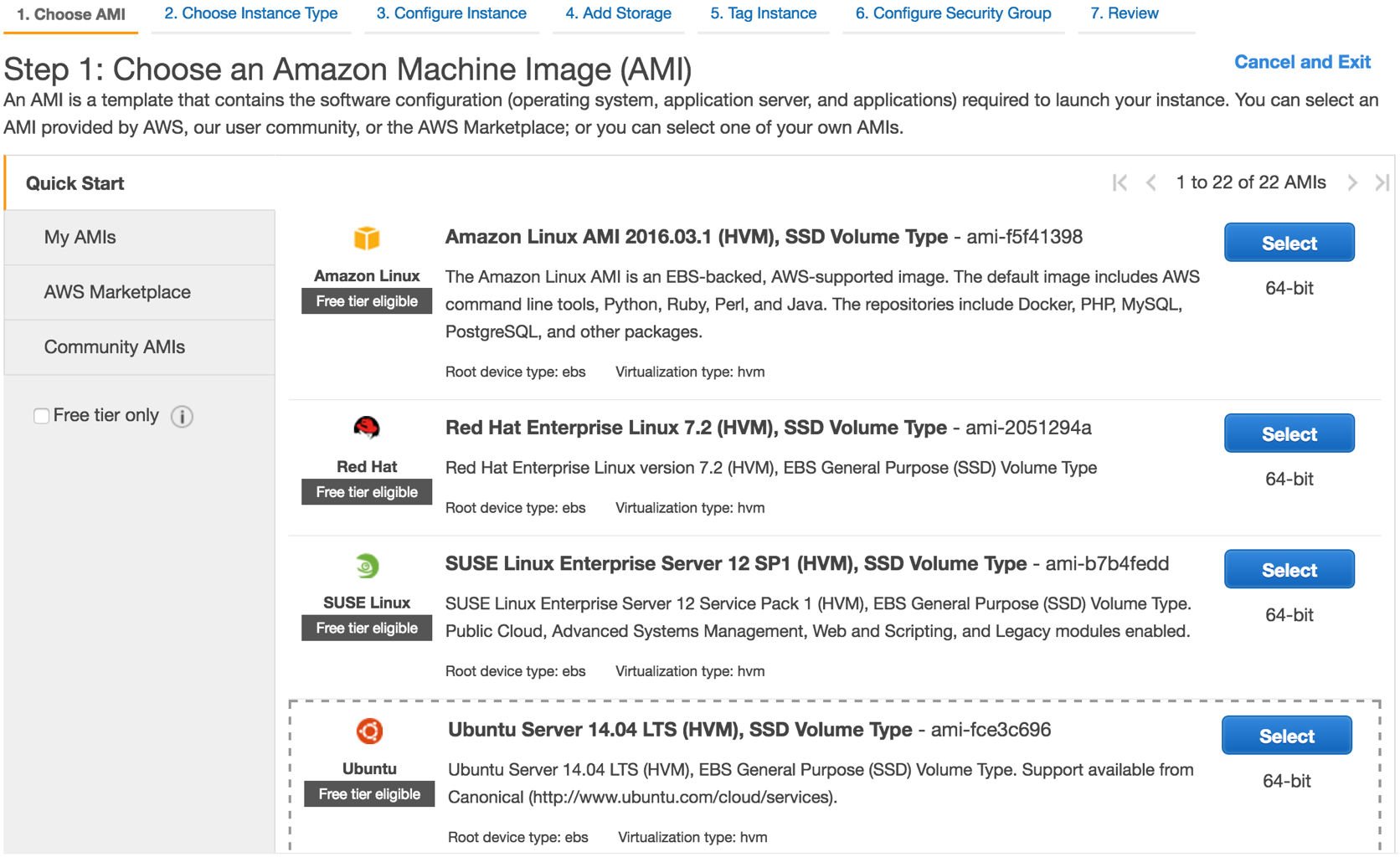The width and height of the screenshot is (1400, 857).
Task: Click the Red Hat logo icon
Action: pos(367,428)
